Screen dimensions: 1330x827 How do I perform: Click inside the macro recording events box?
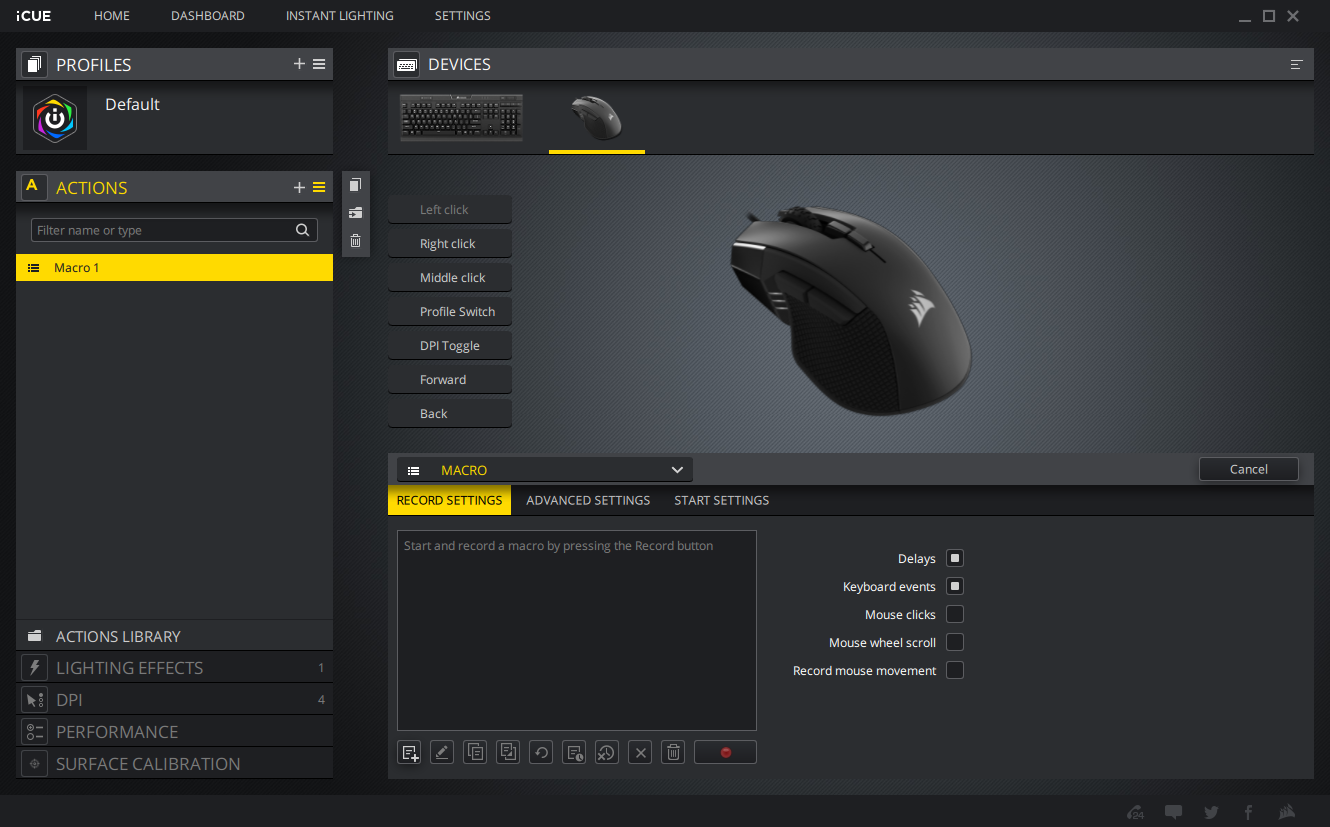tap(577, 630)
